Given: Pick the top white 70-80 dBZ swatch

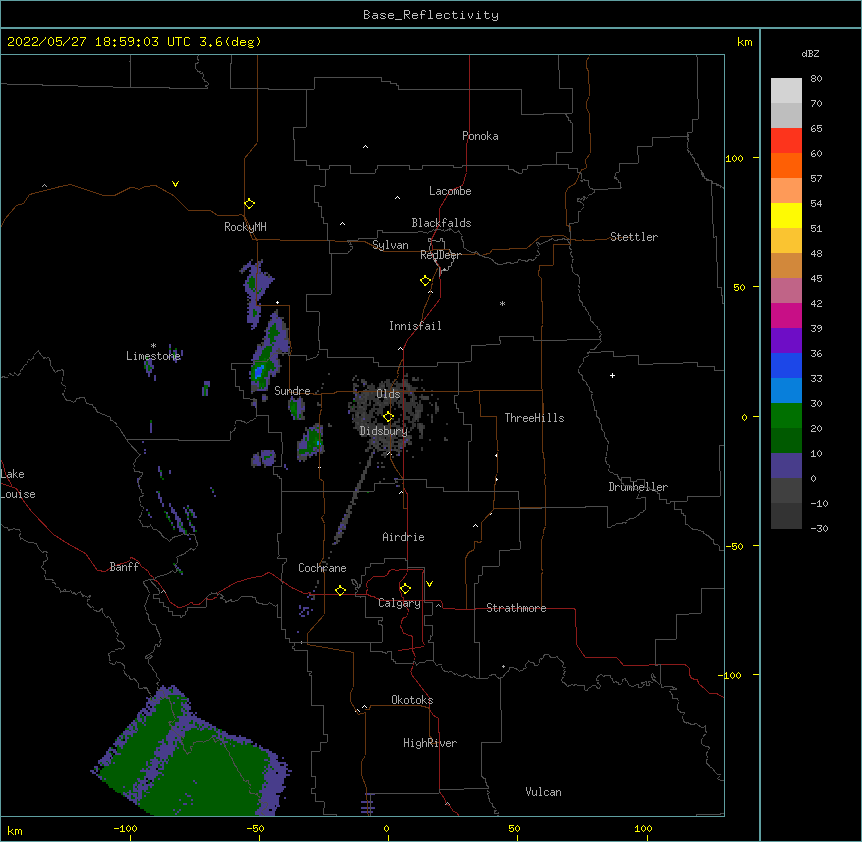Looking at the screenshot, I should (786, 91).
